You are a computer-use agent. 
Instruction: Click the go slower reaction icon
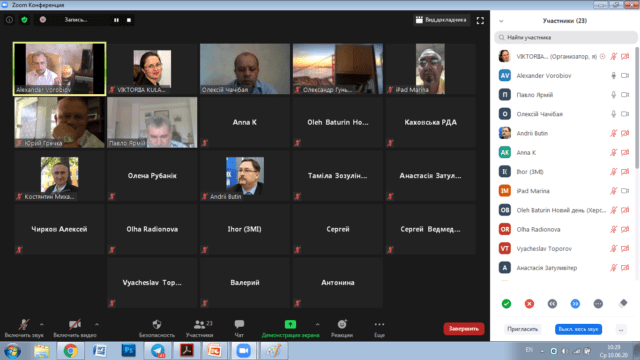[552, 304]
